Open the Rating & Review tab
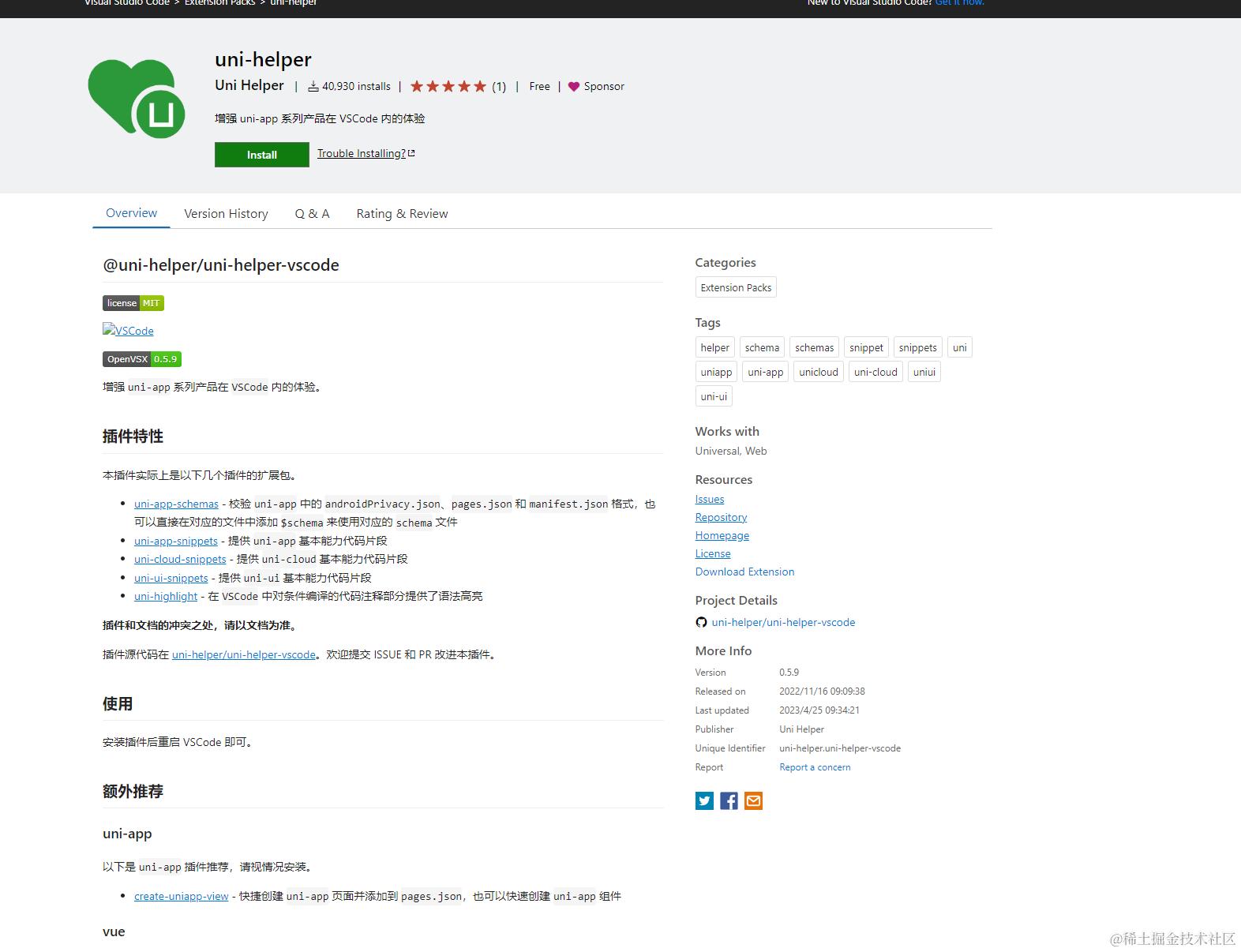This screenshot has height=952, width=1241. click(x=402, y=214)
